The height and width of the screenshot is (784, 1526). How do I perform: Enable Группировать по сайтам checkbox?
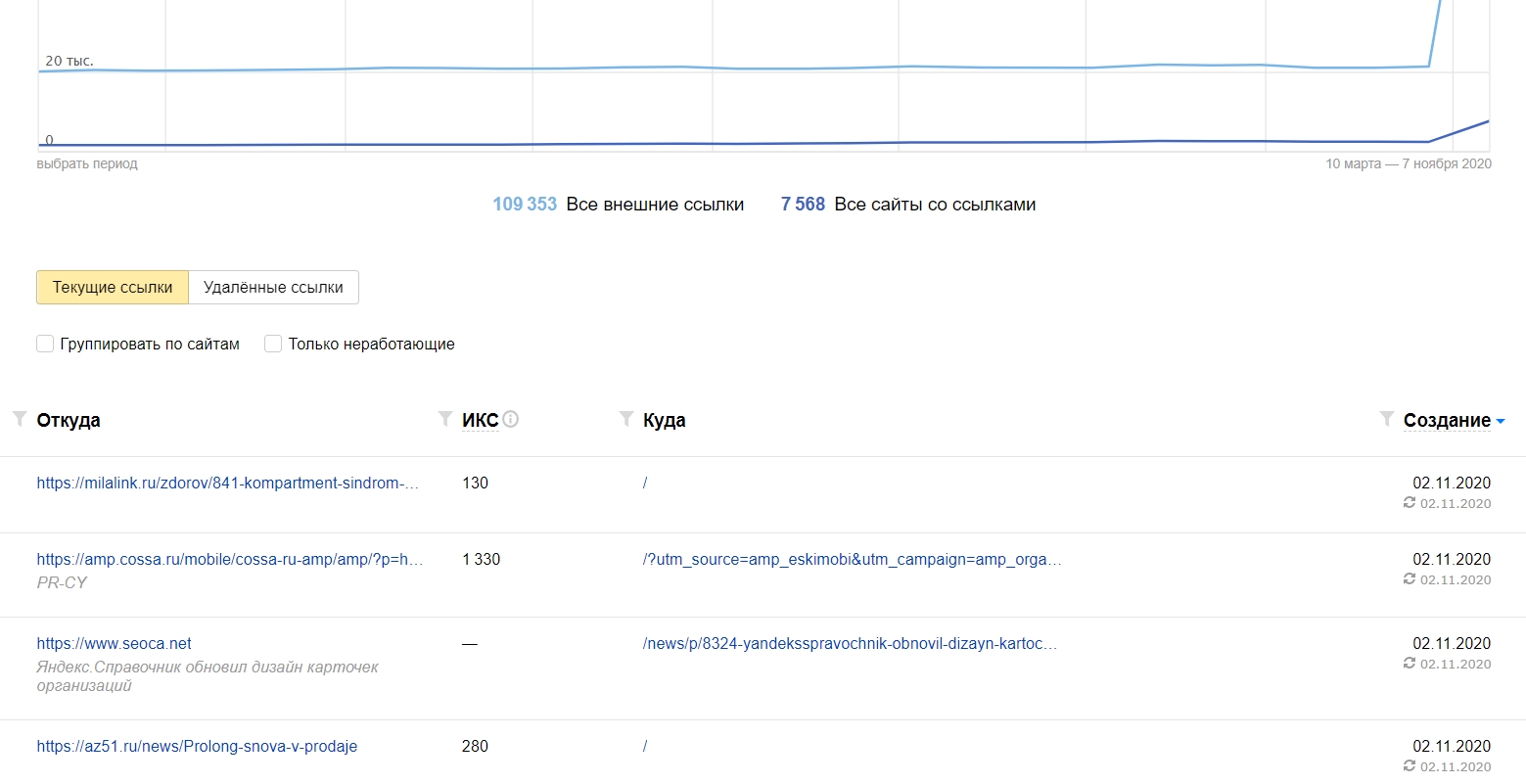pos(45,344)
